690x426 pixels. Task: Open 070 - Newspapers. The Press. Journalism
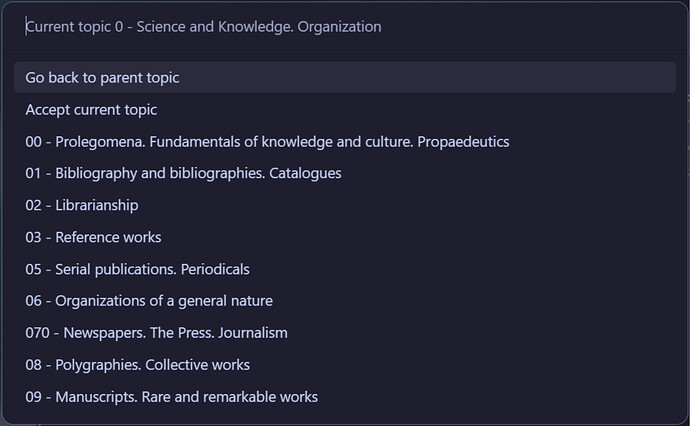[x=345, y=333]
